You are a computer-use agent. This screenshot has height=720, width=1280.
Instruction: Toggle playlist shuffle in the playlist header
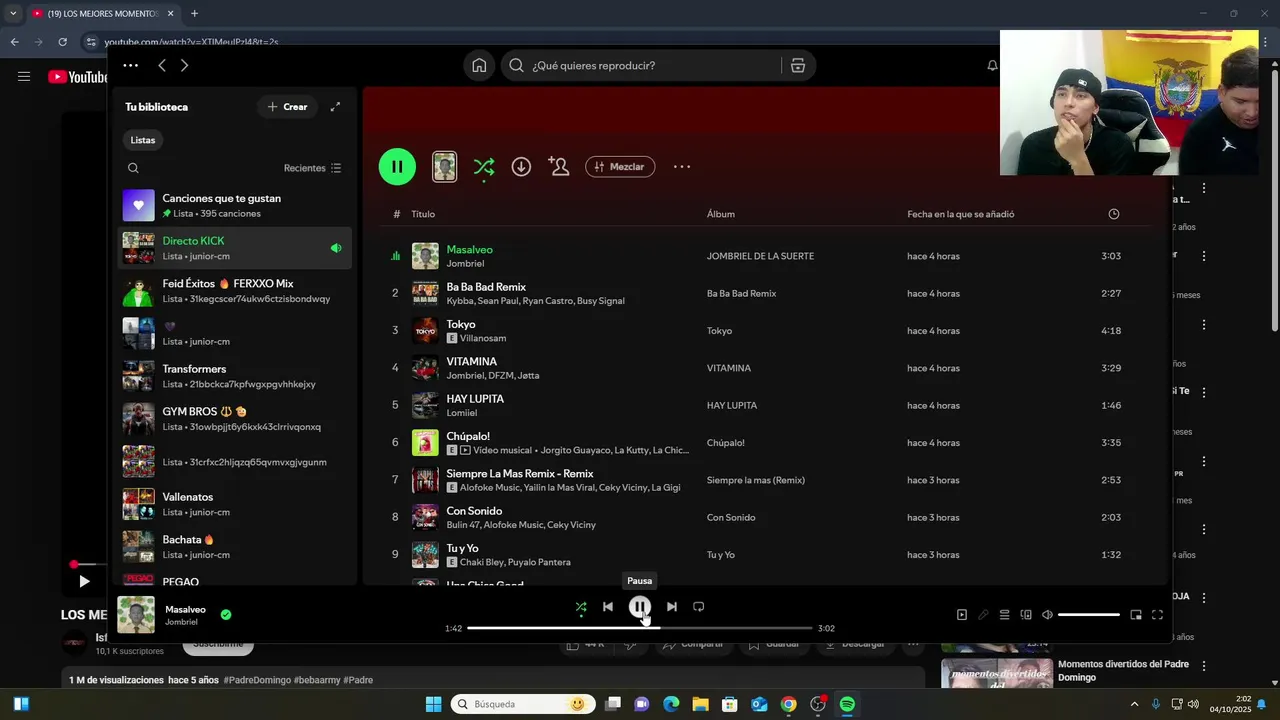click(x=484, y=167)
